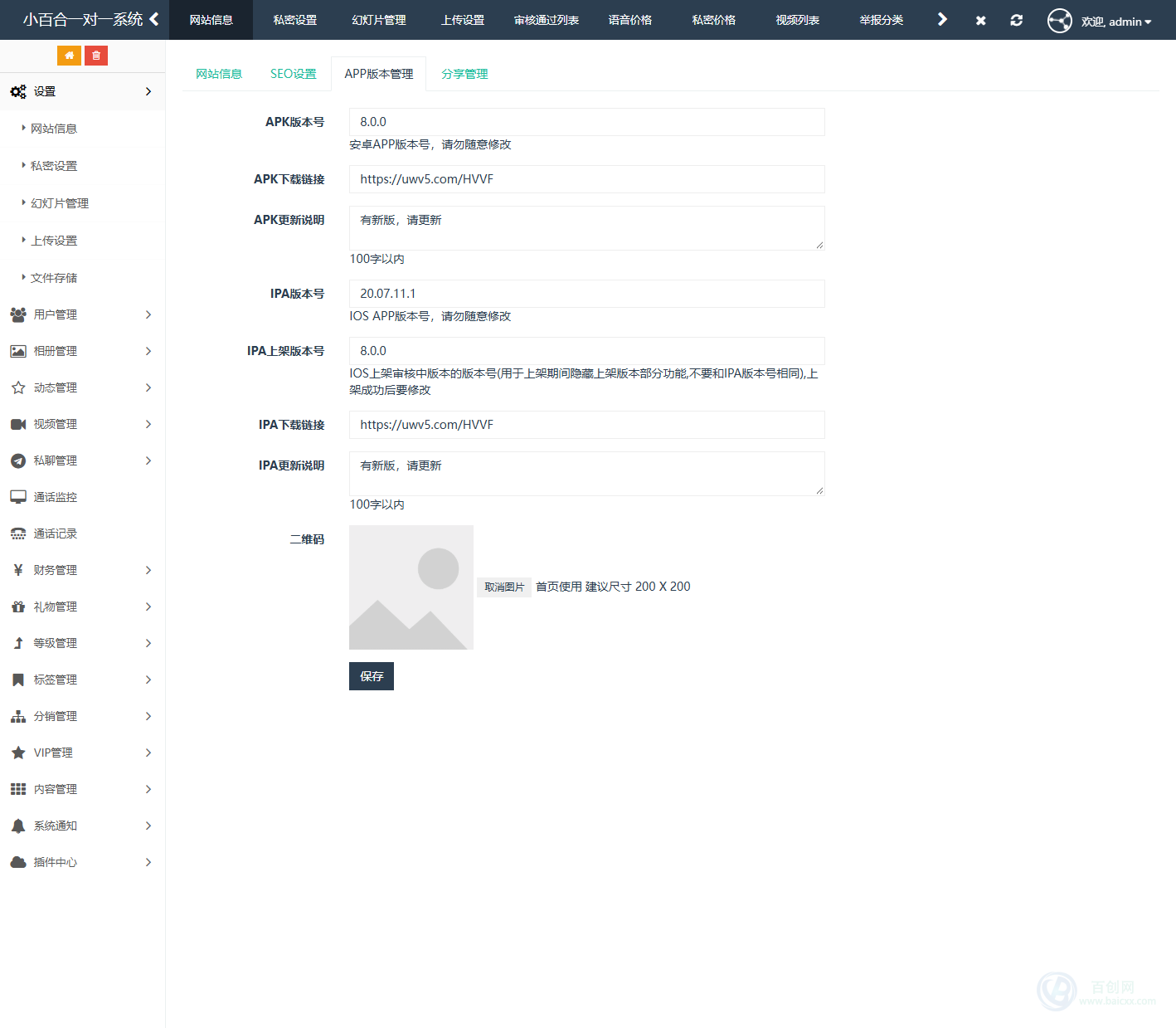
Task: Click the 保存 button
Action: (372, 676)
